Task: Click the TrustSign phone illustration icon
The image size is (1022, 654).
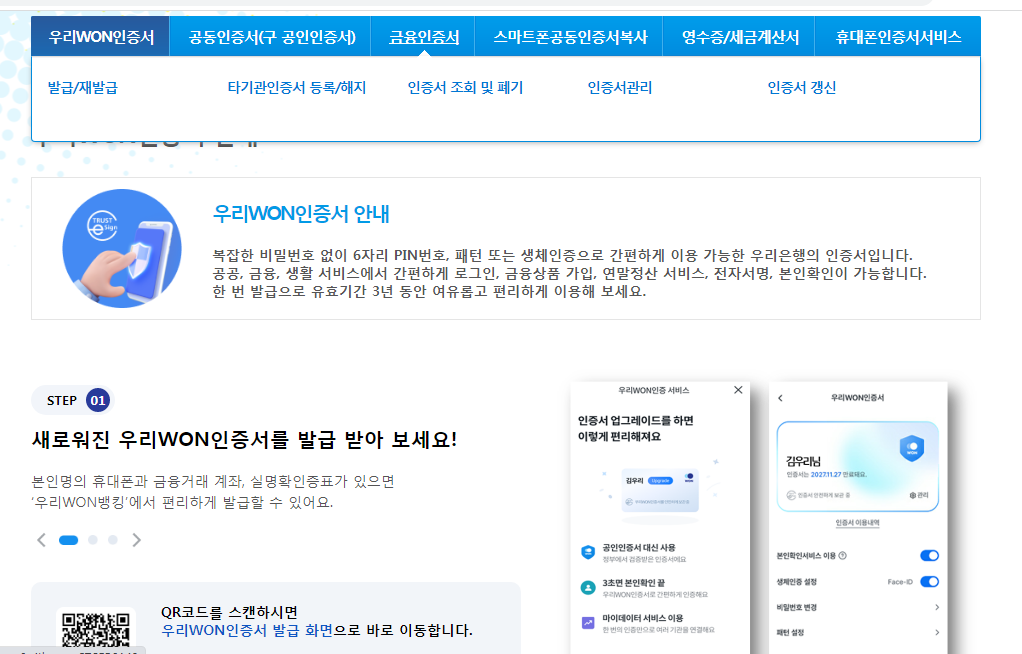Action: point(122,248)
